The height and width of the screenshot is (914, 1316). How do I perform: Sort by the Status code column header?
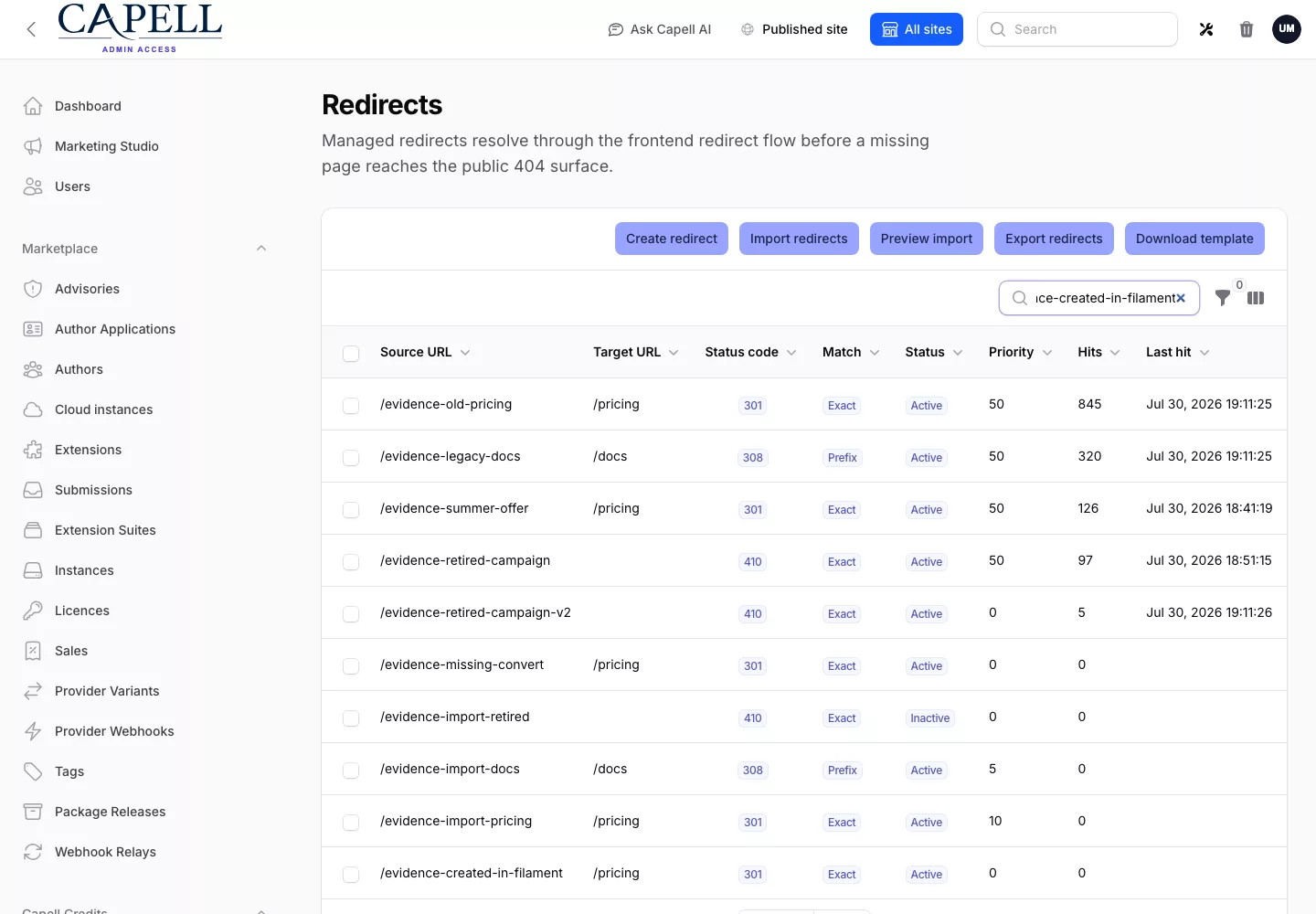tap(750, 352)
